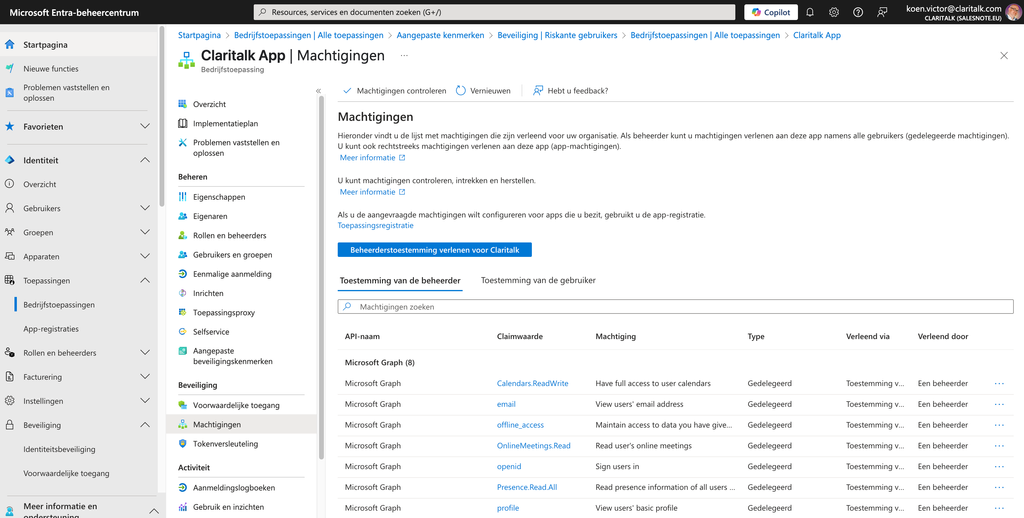1024x518 pixels.
Task: Collapse the Beveiliging menu in main sidebar
Action: 145,425
